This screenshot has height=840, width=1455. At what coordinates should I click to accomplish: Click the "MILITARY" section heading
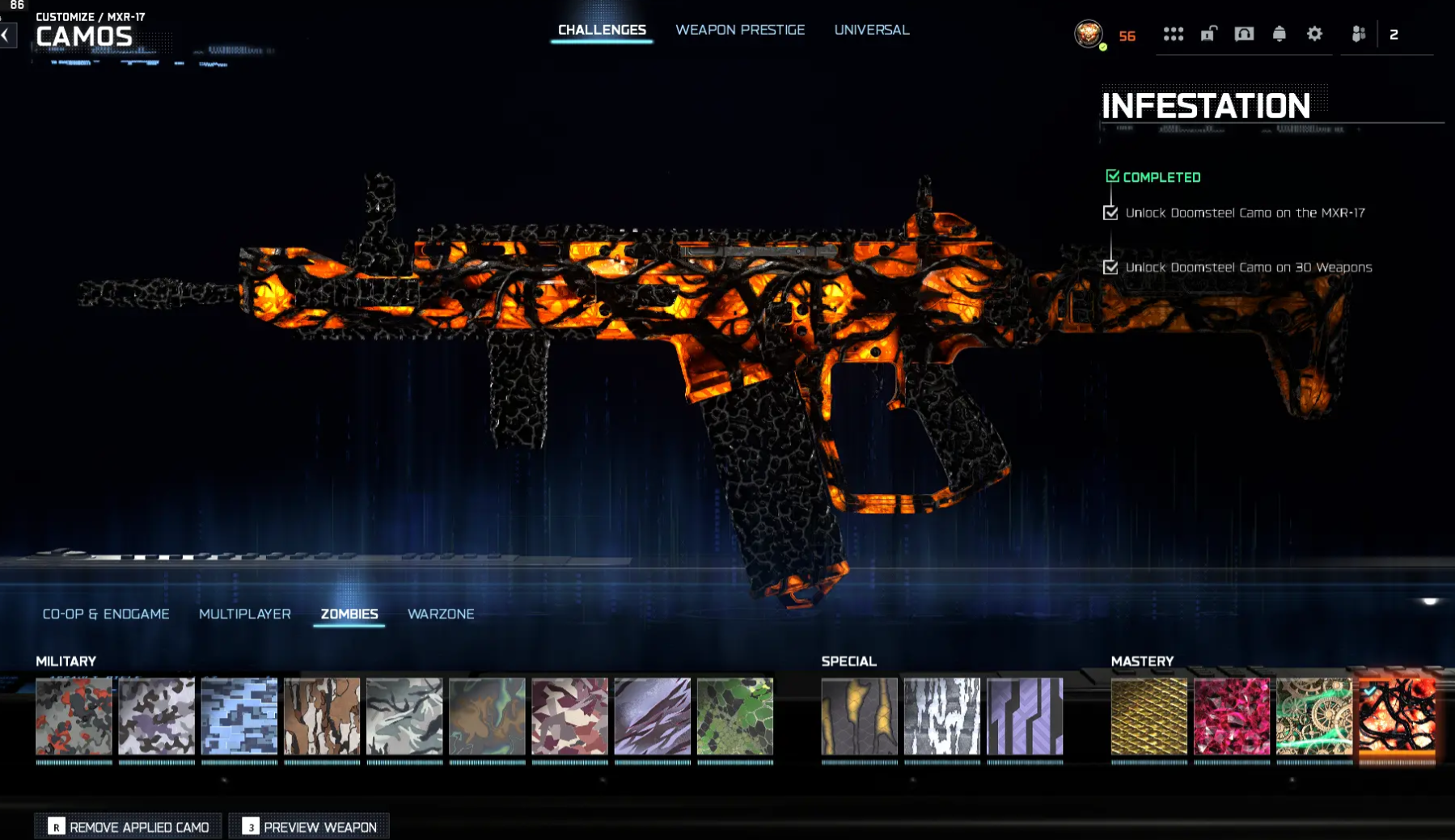[66, 661]
